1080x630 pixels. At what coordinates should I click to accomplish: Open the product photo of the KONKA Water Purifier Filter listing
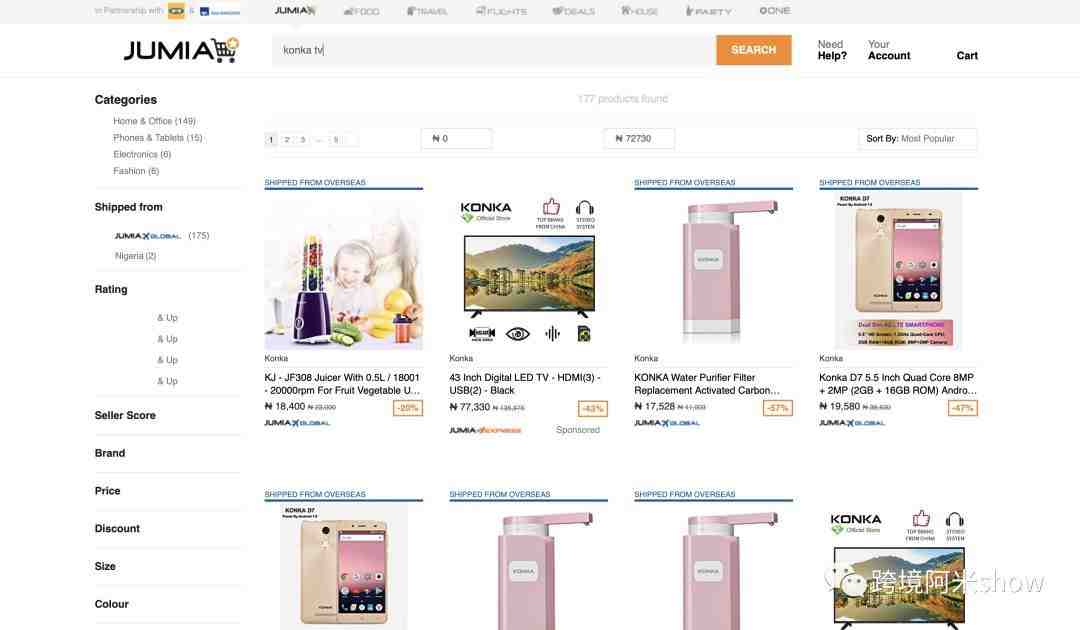point(714,271)
